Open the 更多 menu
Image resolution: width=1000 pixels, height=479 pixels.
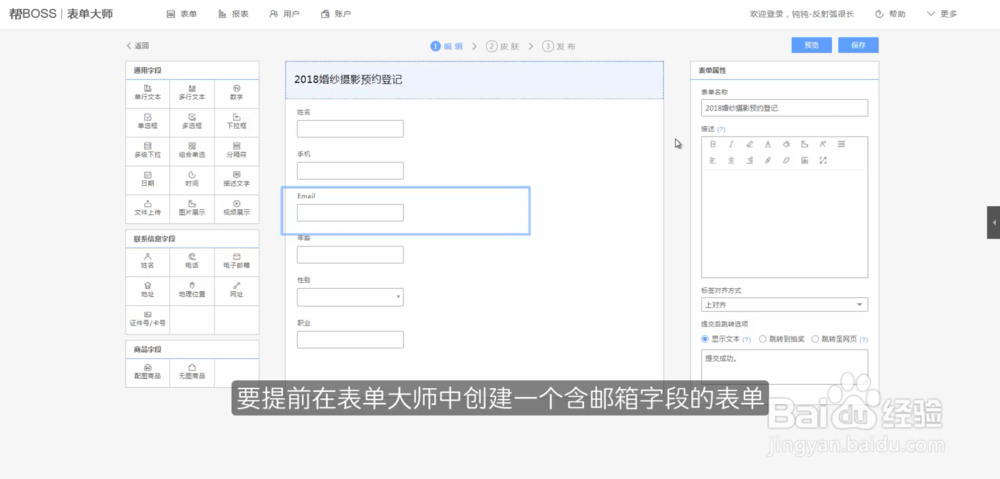click(942, 14)
